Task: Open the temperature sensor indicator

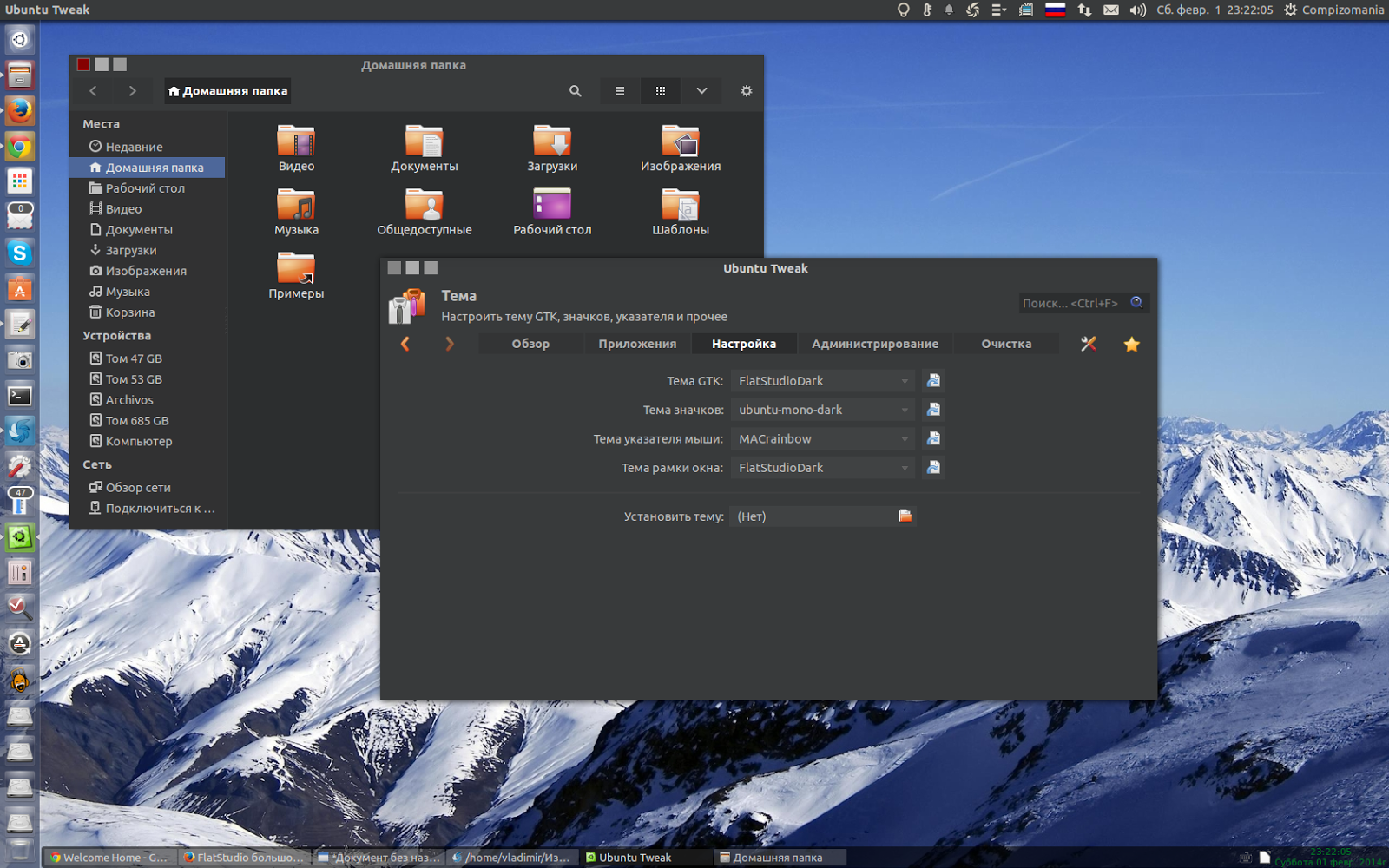Action: click(927, 10)
